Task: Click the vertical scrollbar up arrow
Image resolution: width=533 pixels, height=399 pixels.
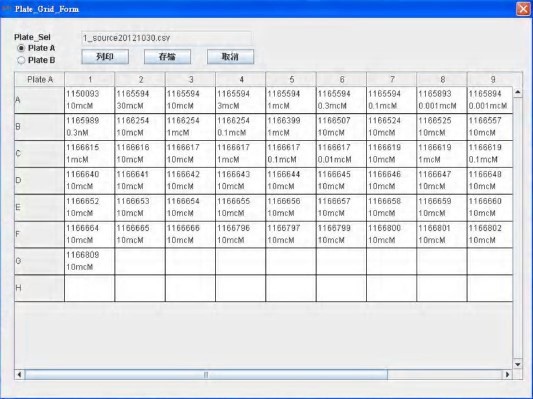Action: [x=518, y=92]
